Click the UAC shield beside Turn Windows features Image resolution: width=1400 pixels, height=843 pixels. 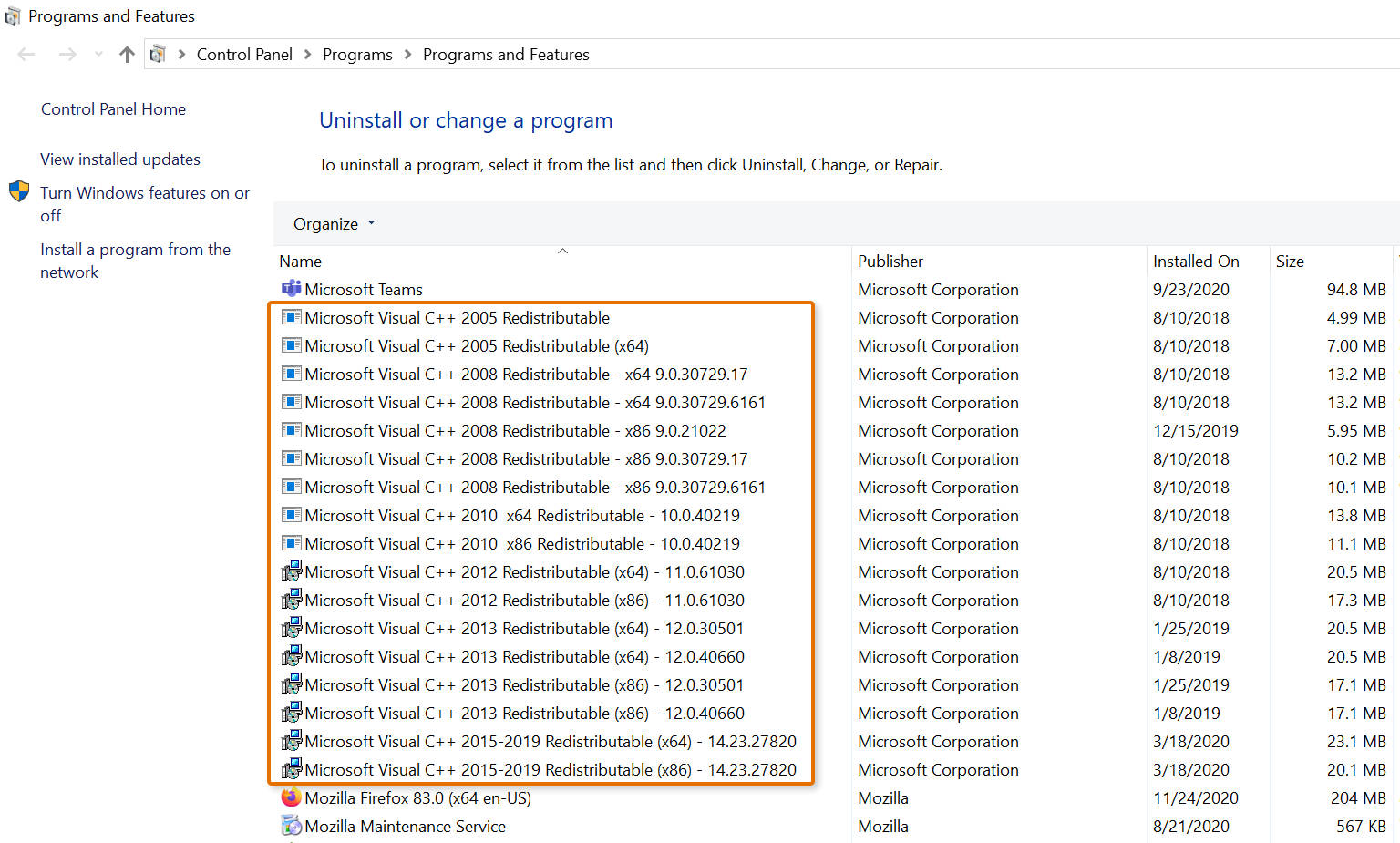pos(18,192)
